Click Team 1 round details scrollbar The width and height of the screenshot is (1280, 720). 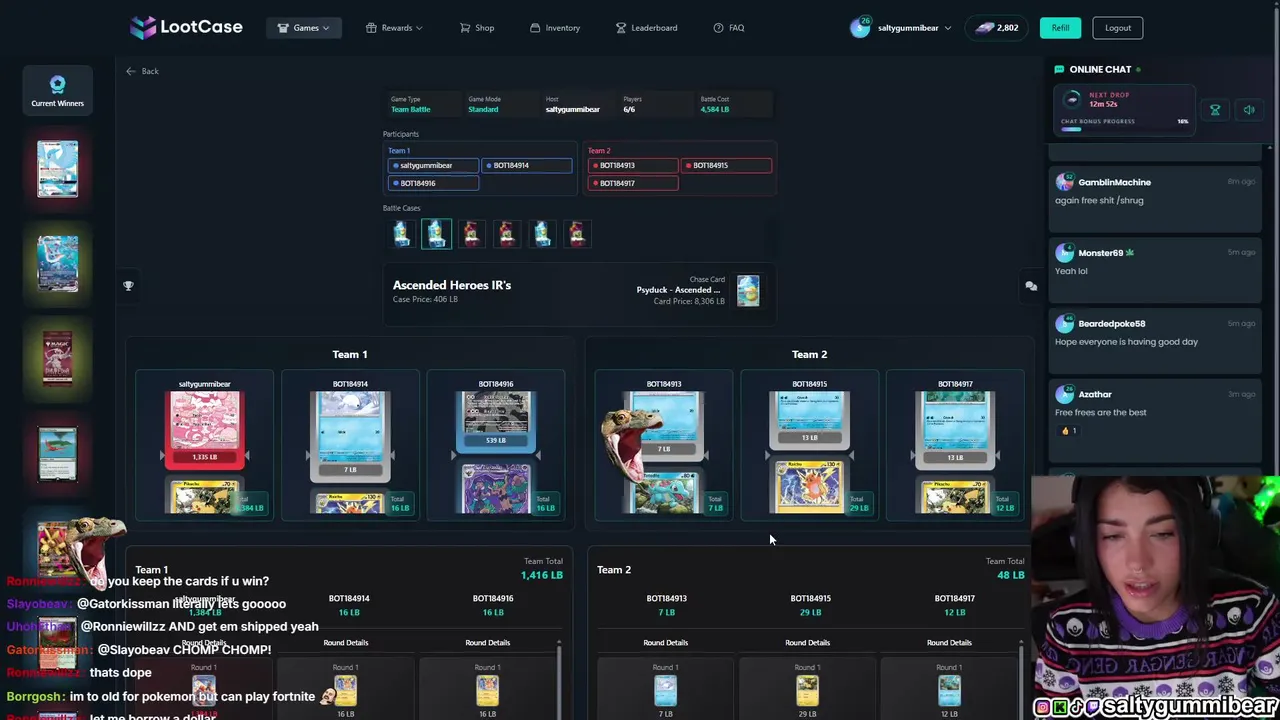point(559,678)
